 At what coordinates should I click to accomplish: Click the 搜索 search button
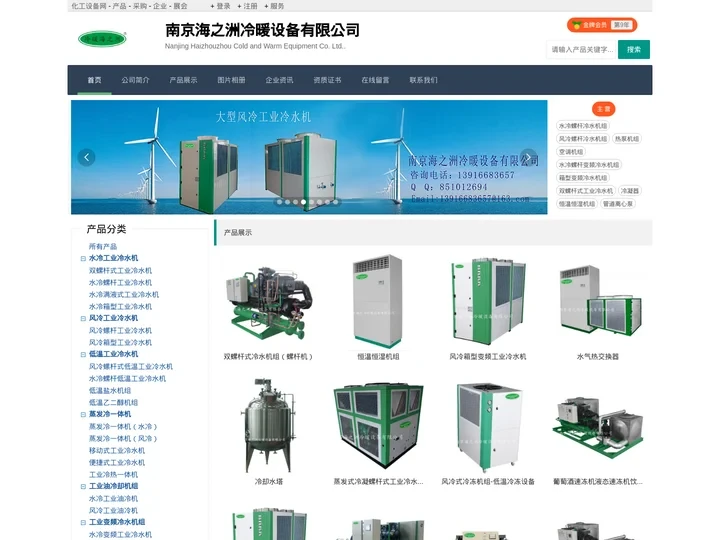click(x=634, y=50)
